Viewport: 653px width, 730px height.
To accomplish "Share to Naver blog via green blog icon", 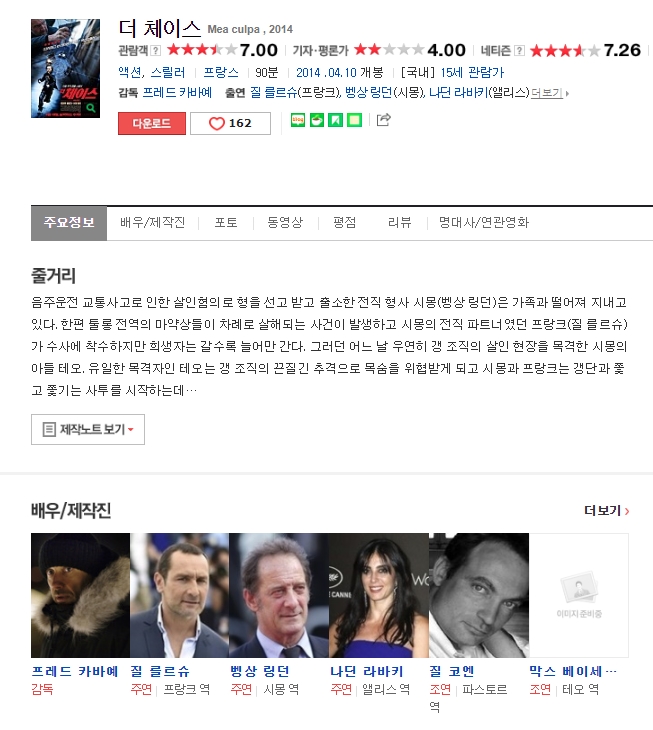I will 298,121.
